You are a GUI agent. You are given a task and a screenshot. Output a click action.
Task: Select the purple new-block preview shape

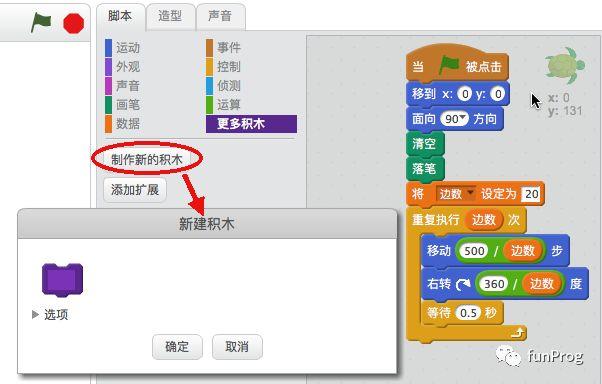tap(62, 279)
